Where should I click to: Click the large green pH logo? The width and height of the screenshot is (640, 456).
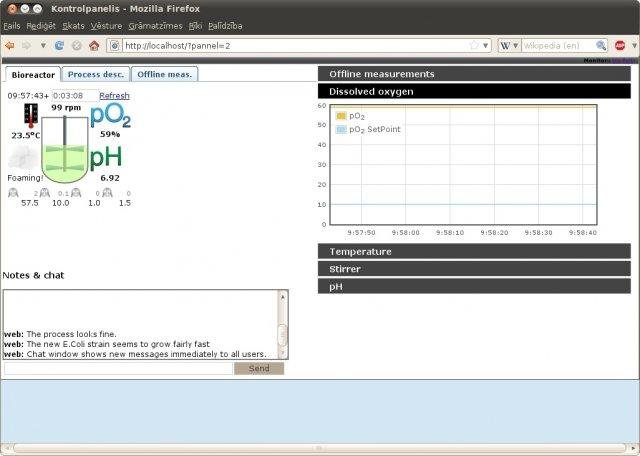[106, 158]
